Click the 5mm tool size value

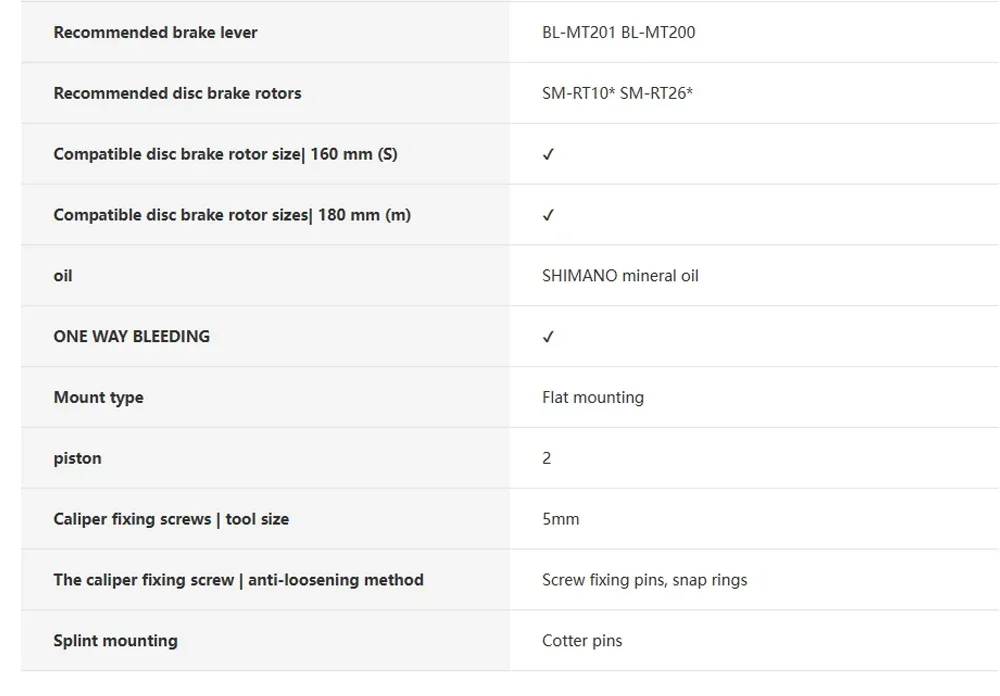pyautogui.click(x=561, y=519)
